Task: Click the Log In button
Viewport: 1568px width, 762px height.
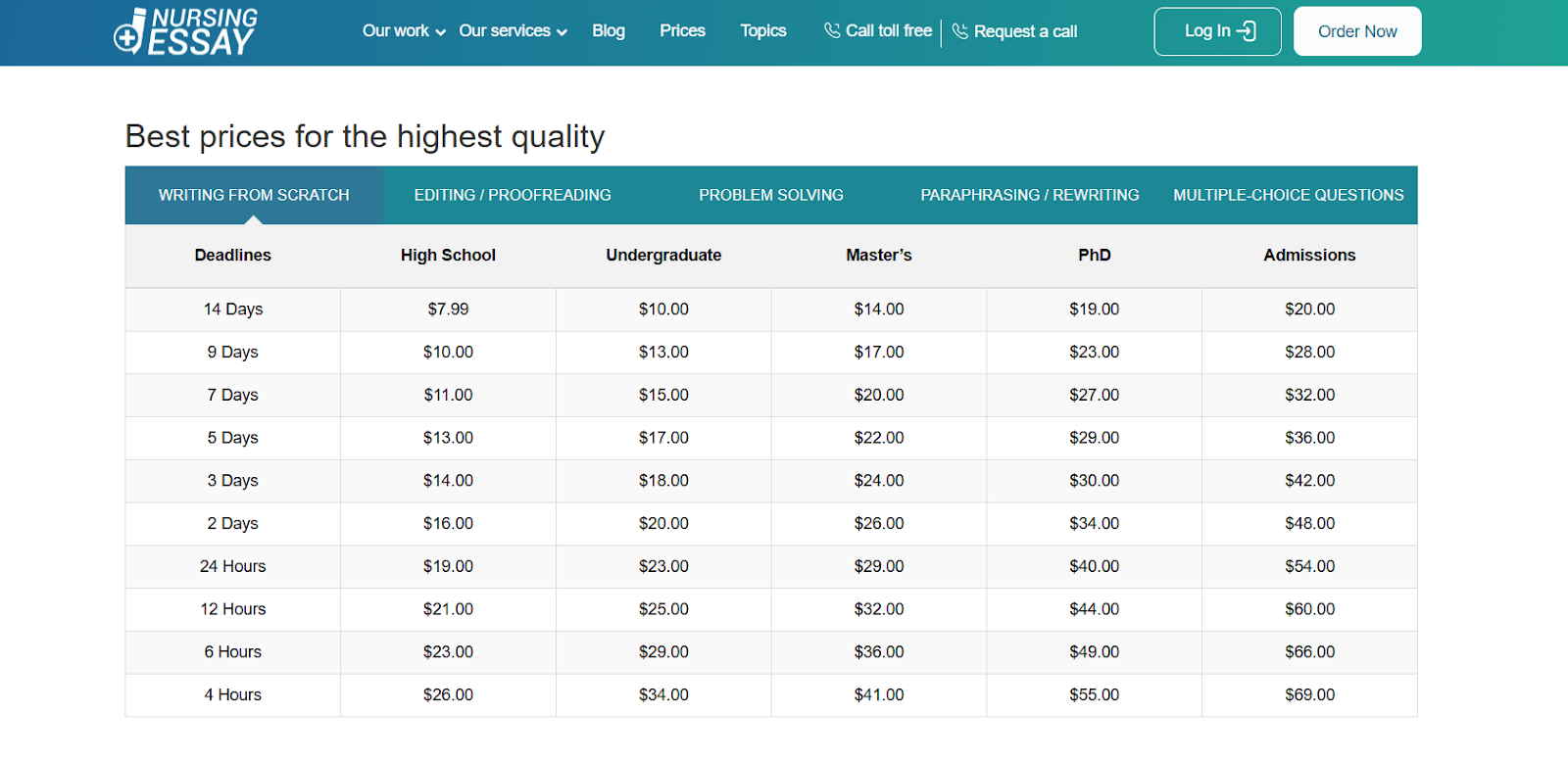Action: coord(1217,31)
